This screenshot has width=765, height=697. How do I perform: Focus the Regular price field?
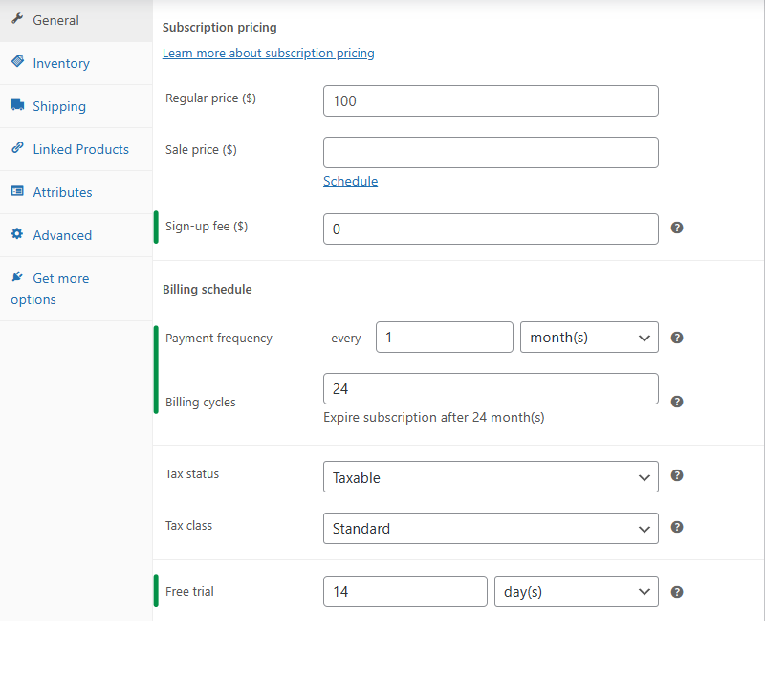point(491,101)
